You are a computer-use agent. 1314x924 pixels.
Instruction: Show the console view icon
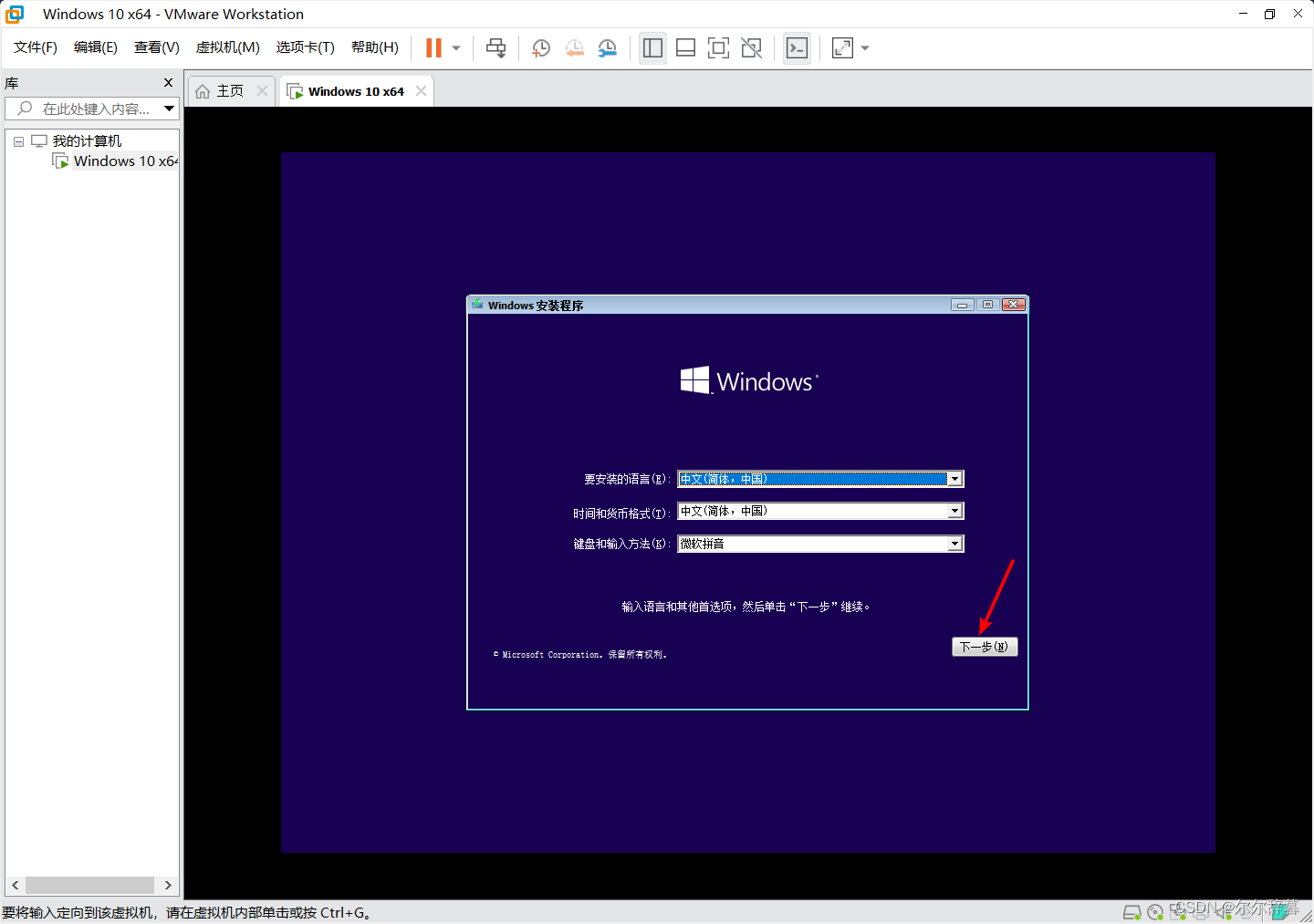(797, 48)
